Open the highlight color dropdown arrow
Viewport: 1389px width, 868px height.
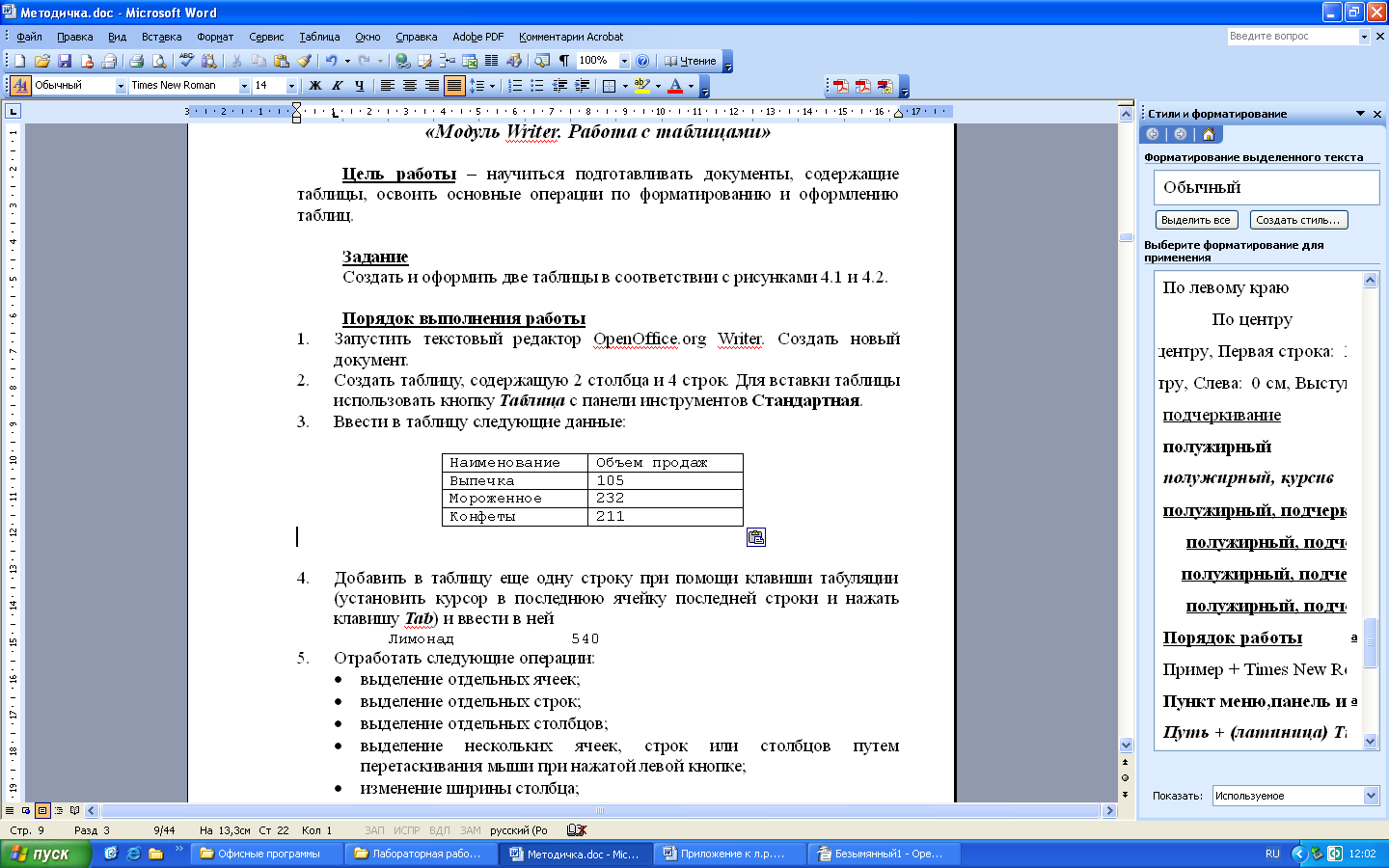pos(658,86)
